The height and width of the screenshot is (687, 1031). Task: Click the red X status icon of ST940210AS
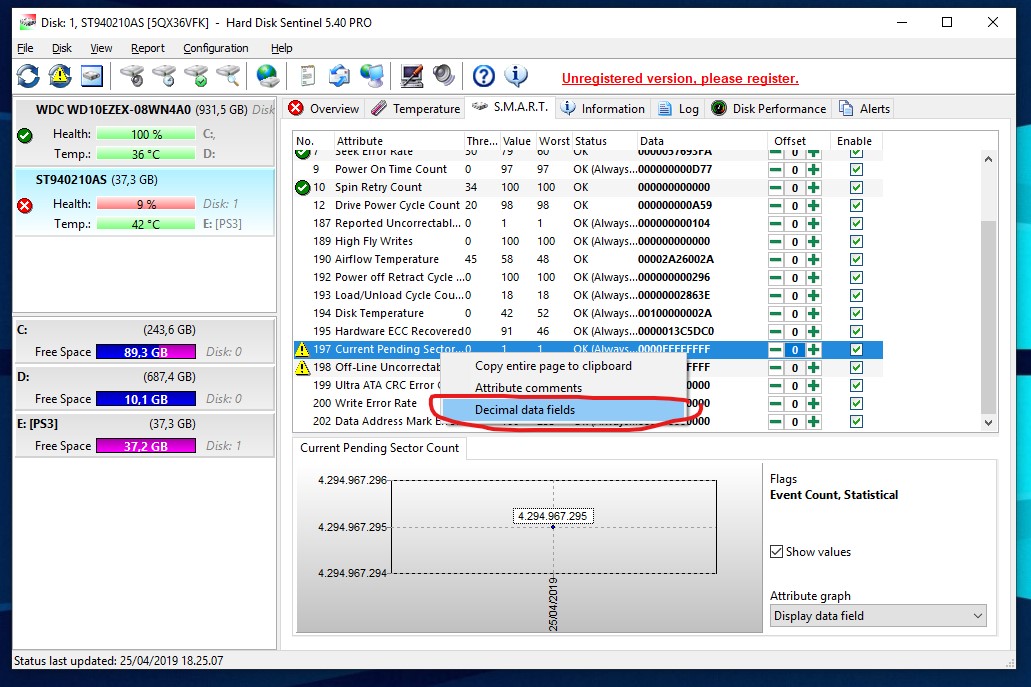(25, 206)
